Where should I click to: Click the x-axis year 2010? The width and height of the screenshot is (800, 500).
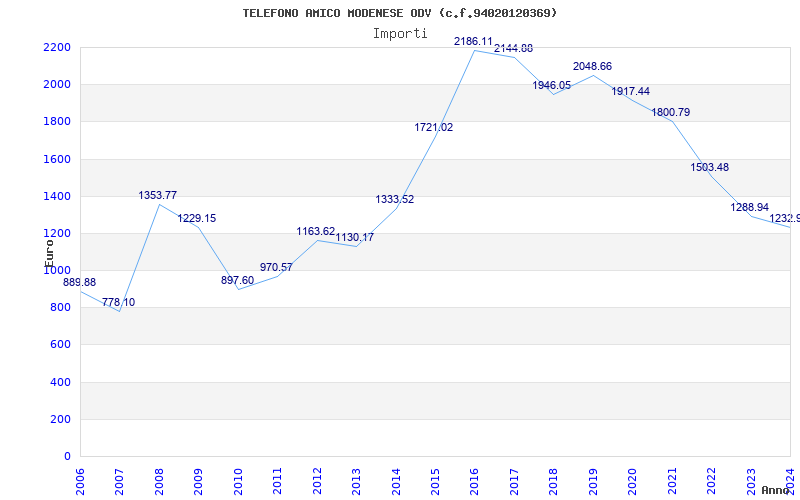click(238, 482)
